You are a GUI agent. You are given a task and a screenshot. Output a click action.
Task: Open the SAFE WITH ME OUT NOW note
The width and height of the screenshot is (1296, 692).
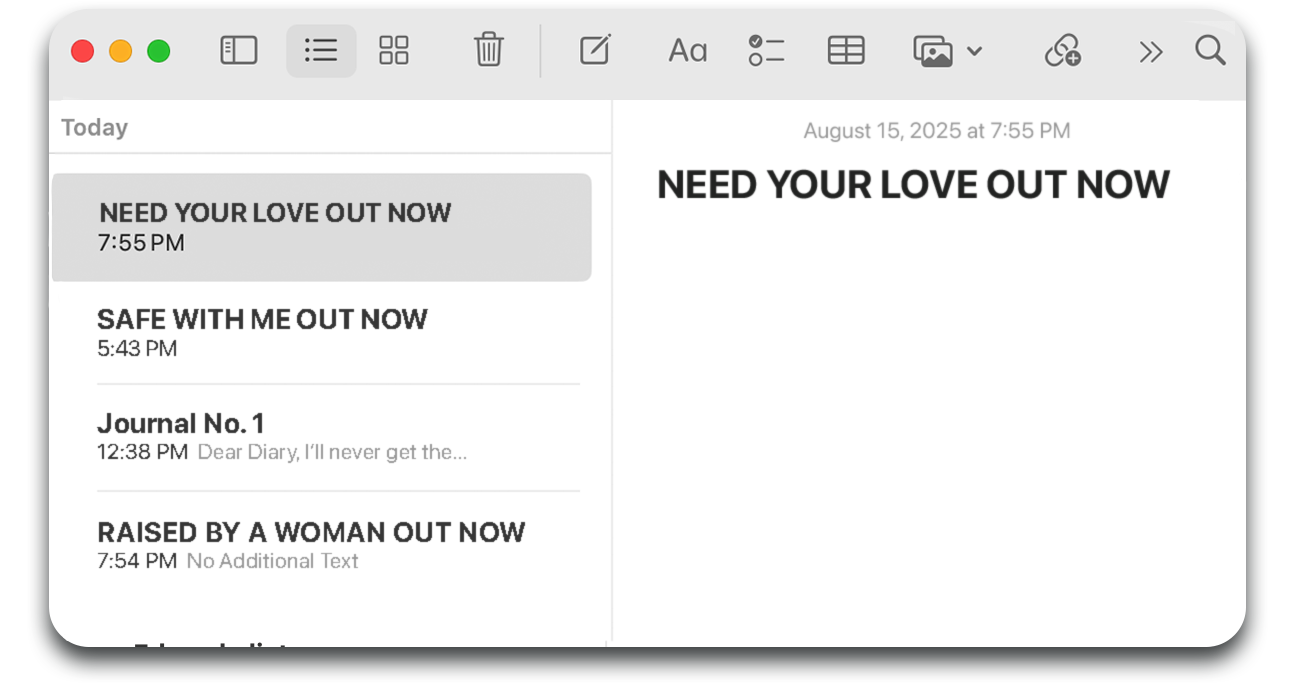(x=338, y=332)
